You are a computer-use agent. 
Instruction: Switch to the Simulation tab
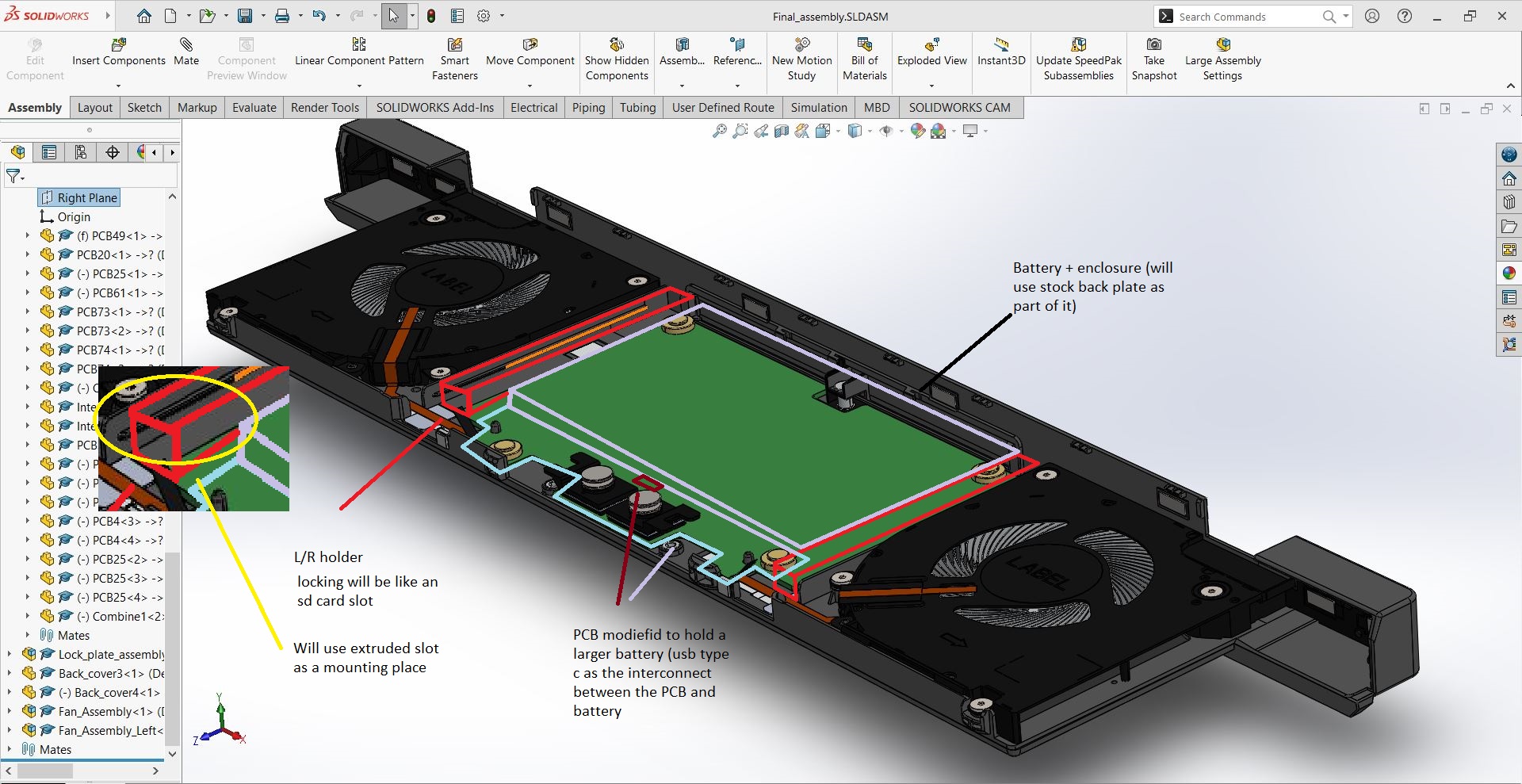click(818, 108)
